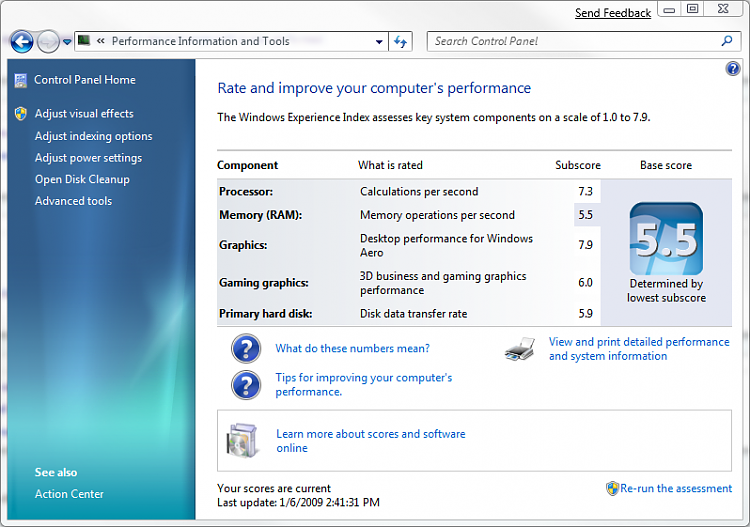The height and width of the screenshot is (527, 750).
Task: Open What do these numbers mean?
Action: 353,349
